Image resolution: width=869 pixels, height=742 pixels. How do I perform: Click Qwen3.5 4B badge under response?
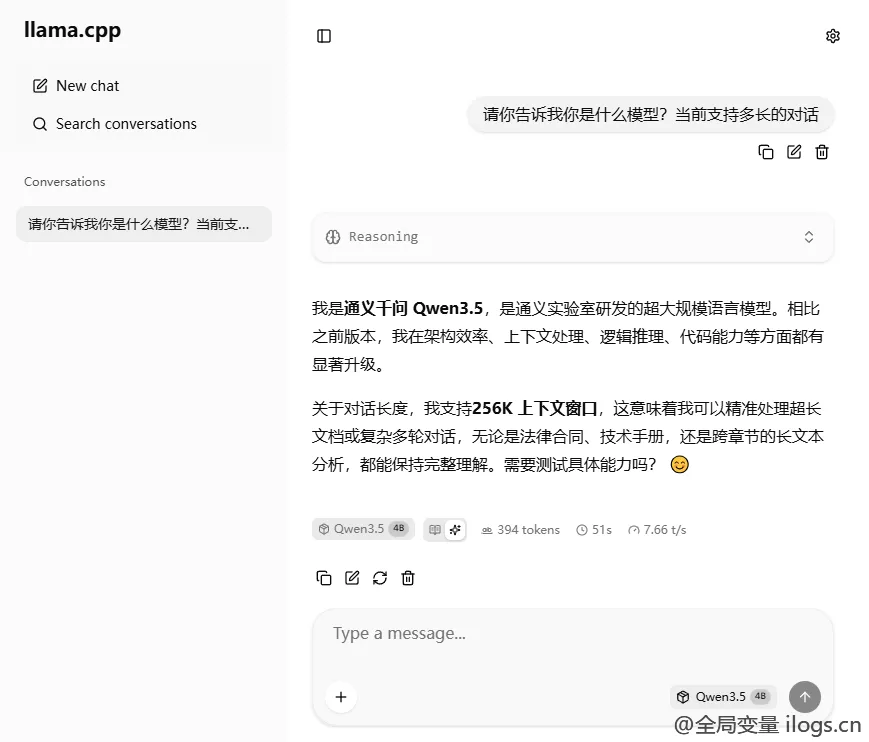coord(363,529)
